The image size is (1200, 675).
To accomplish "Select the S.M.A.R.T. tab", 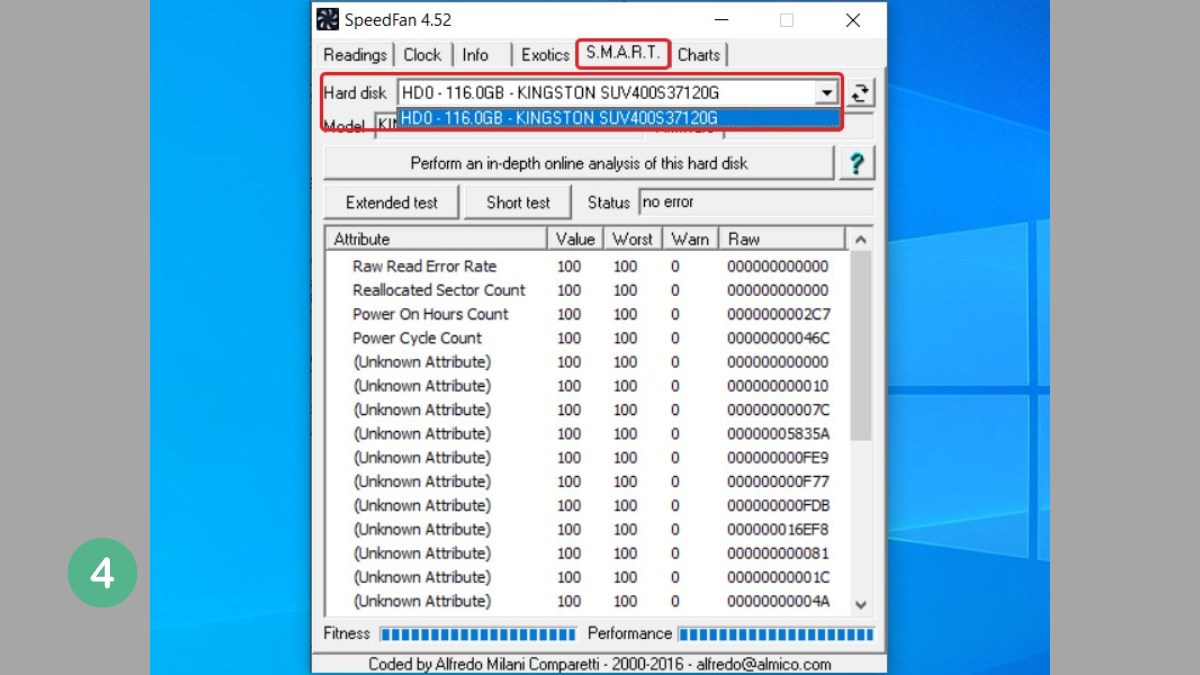I will pyautogui.click(x=623, y=53).
